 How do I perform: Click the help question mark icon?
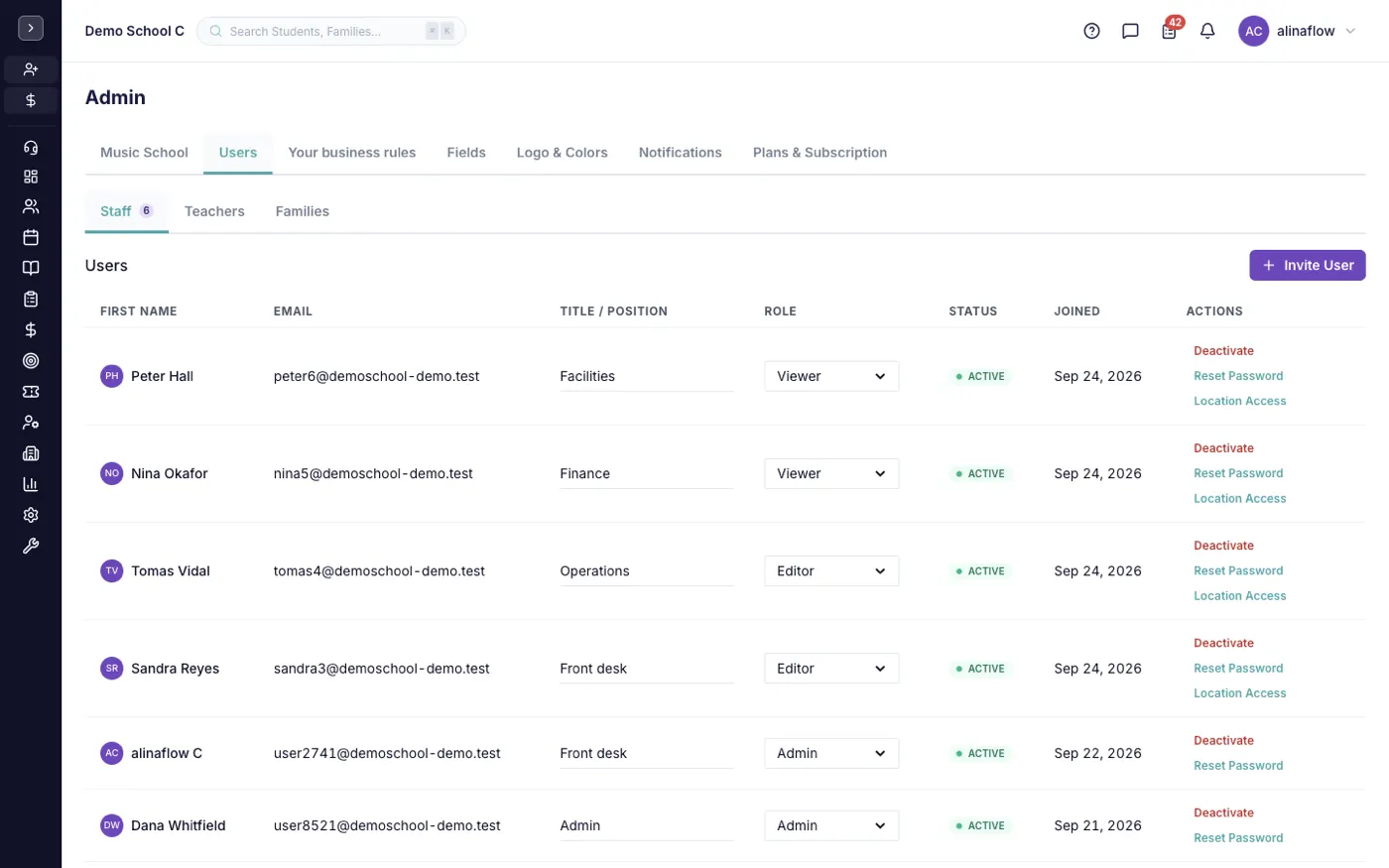click(1091, 31)
